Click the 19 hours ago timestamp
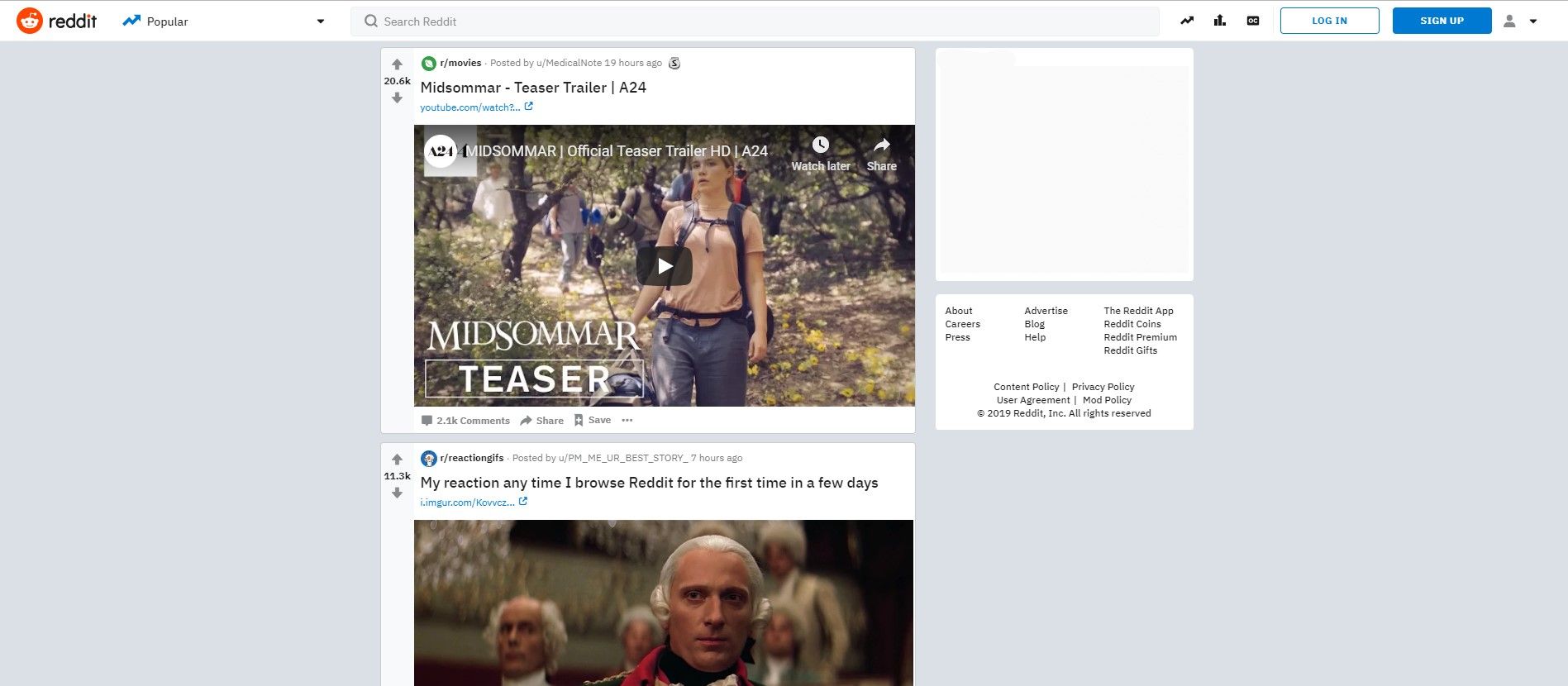Image resolution: width=1568 pixels, height=686 pixels. (x=633, y=63)
